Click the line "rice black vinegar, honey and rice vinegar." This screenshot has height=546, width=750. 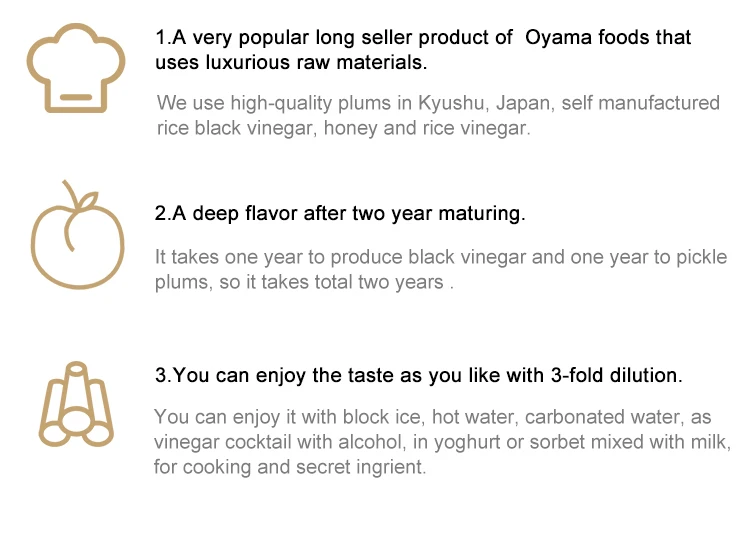(343, 128)
